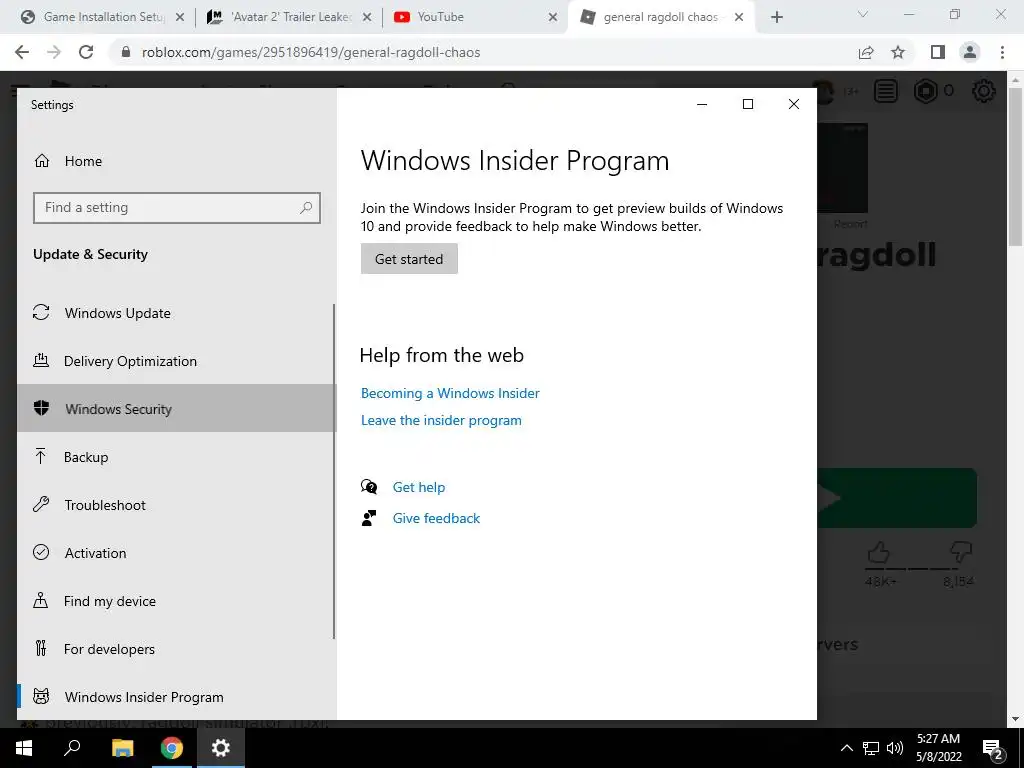Open the clock and calendar flyout
The image size is (1024, 768).
click(x=938, y=748)
